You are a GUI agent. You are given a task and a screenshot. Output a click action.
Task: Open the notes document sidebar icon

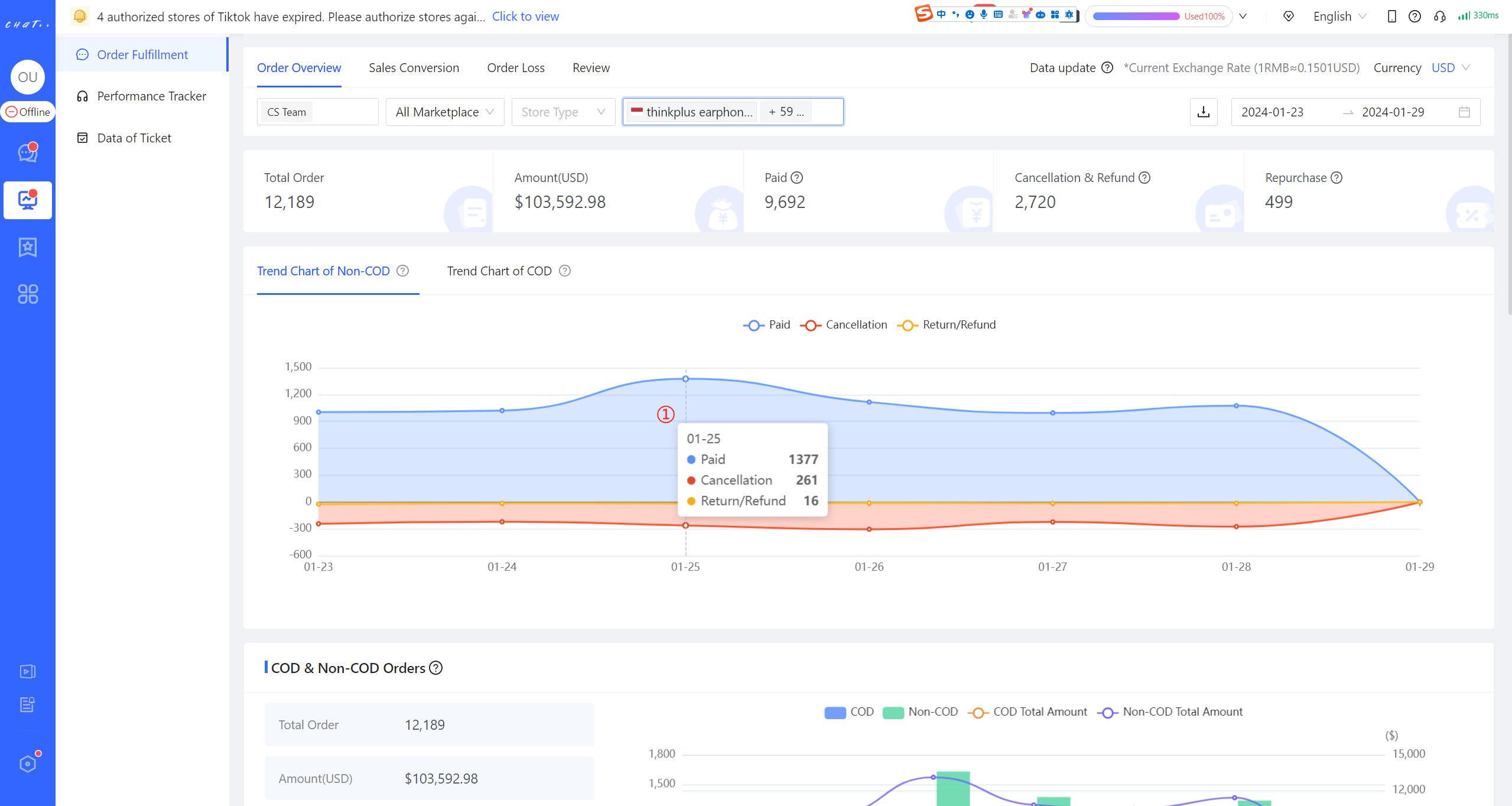point(28,704)
